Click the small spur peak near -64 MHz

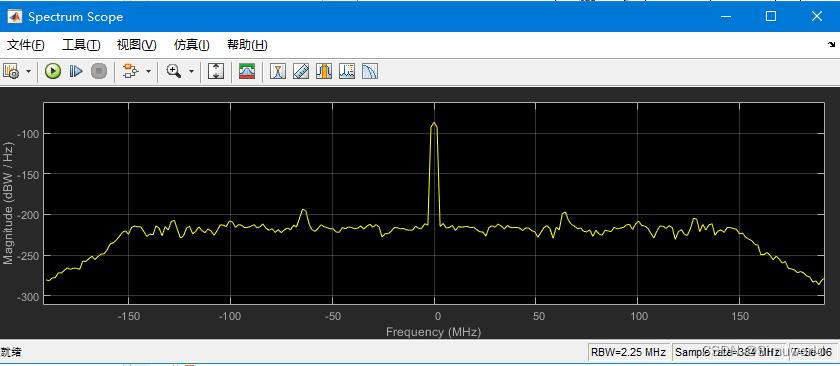pyautogui.click(x=304, y=211)
